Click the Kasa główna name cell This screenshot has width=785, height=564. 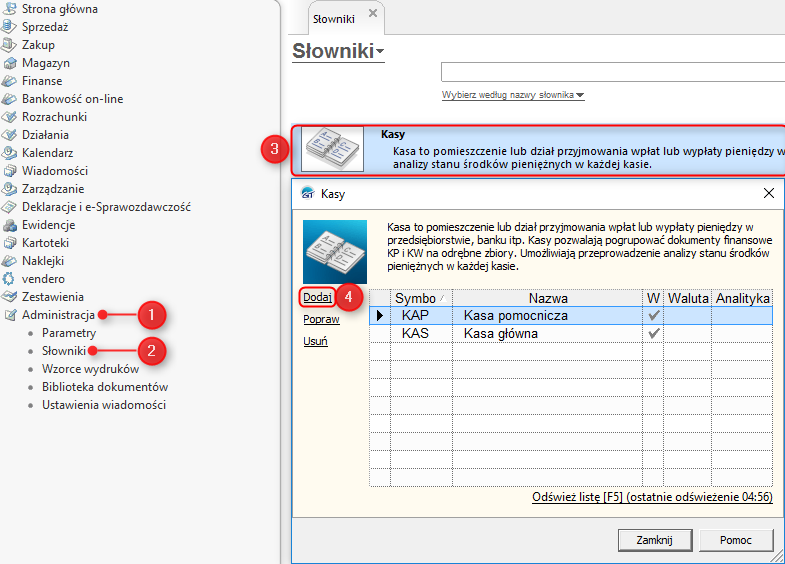548,333
